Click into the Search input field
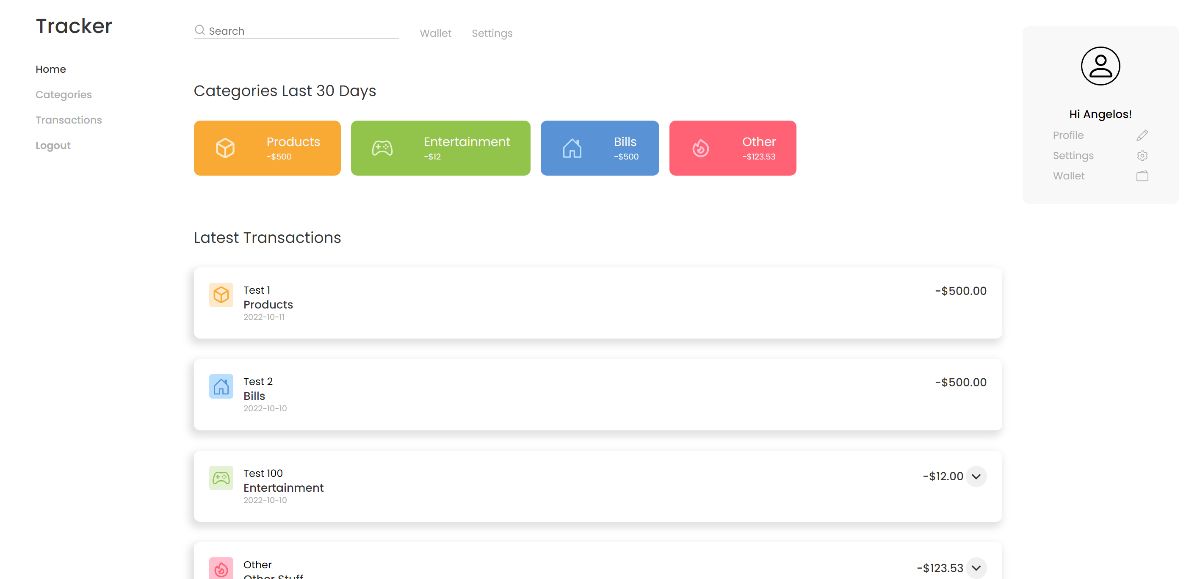The width and height of the screenshot is (1200, 579). tap(300, 31)
